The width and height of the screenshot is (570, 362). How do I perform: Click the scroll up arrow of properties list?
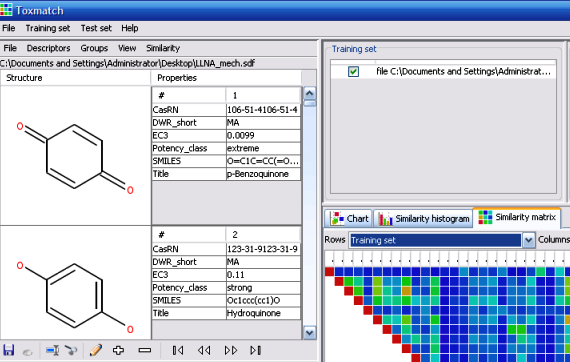[x=309, y=93]
